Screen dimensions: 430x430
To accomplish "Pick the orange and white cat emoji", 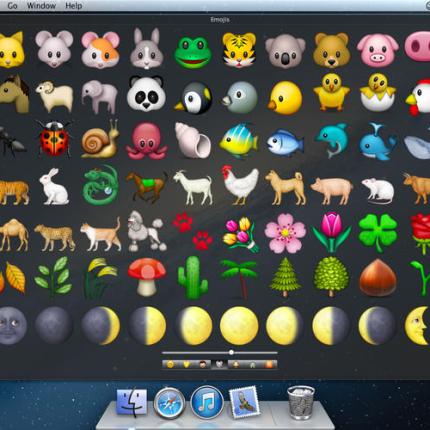I will click(101, 234).
